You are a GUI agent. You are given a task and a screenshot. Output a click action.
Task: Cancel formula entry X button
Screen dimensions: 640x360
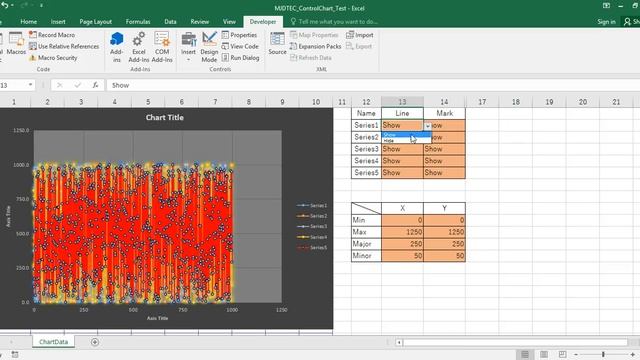click(60, 85)
